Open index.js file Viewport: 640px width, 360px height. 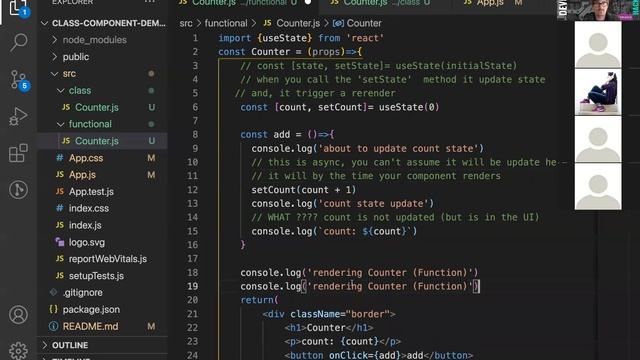coord(85,225)
